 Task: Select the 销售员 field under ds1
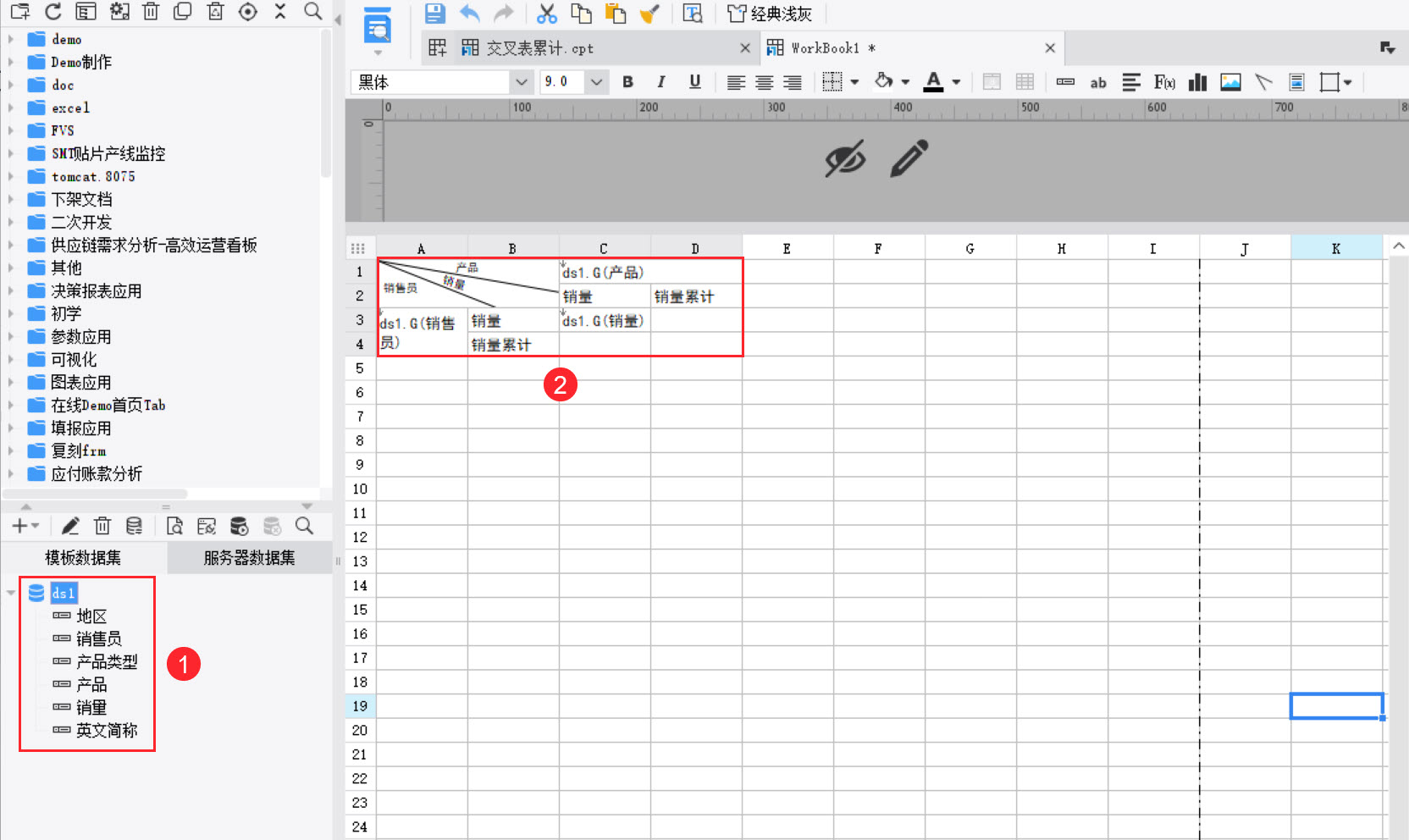pyautogui.click(x=99, y=638)
